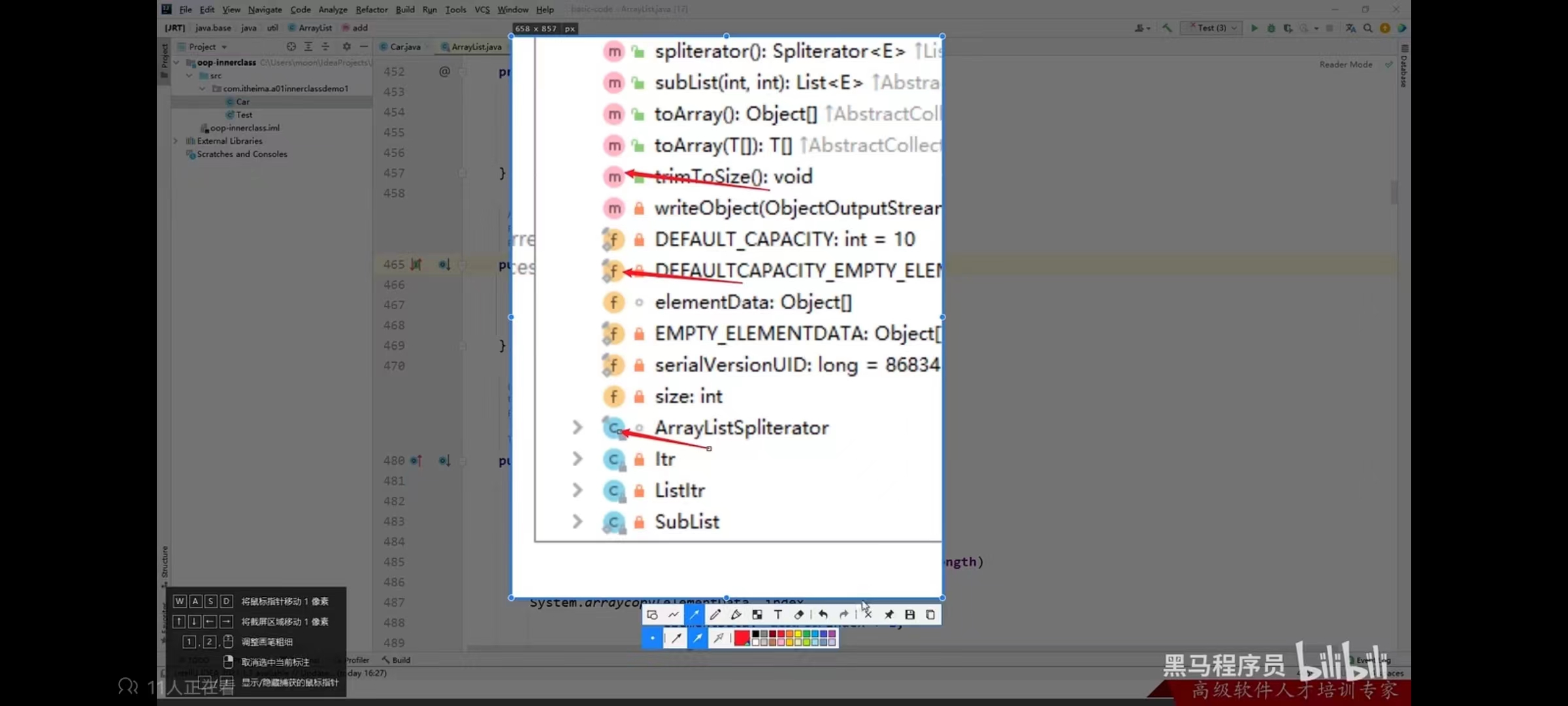The image size is (1568, 706).
Task: Expand the External Libraries tree node
Action: coord(175,141)
